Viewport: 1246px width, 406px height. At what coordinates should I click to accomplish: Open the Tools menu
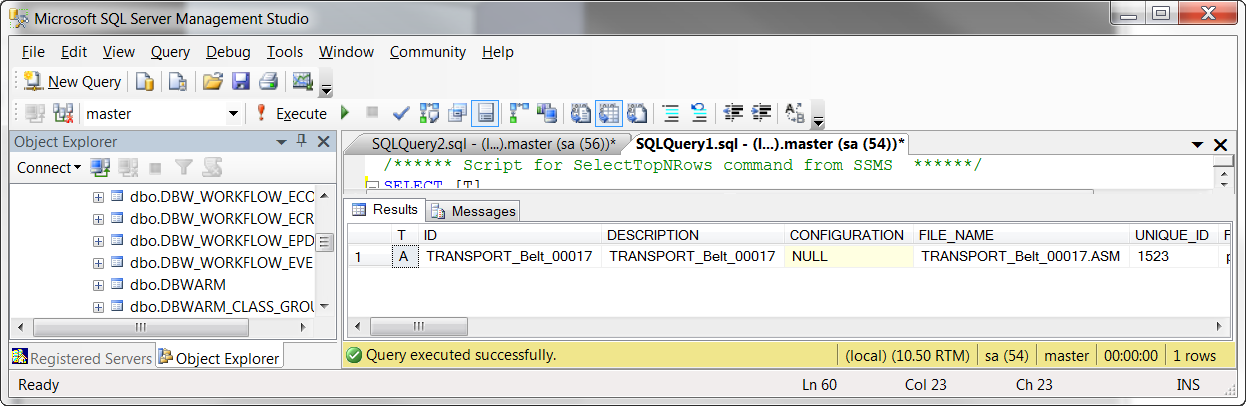click(285, 52)
